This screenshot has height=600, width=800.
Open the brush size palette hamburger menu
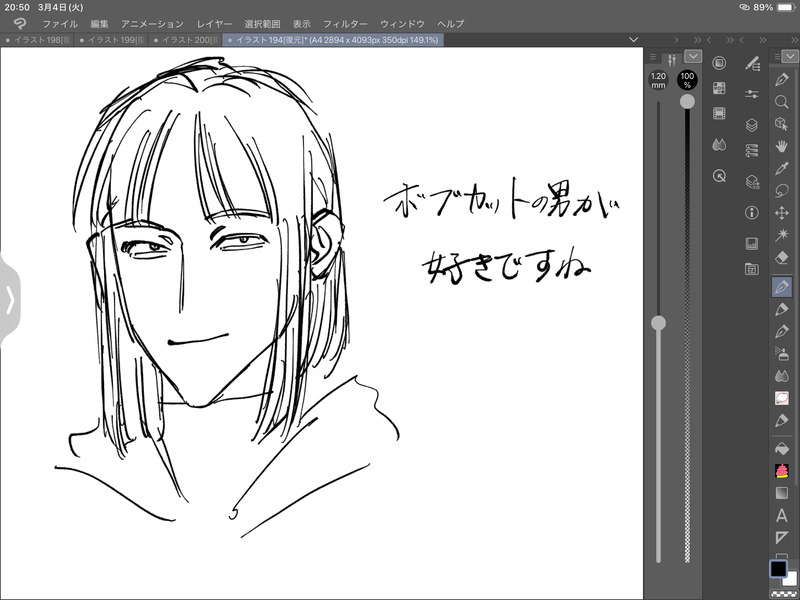(653, 57)
